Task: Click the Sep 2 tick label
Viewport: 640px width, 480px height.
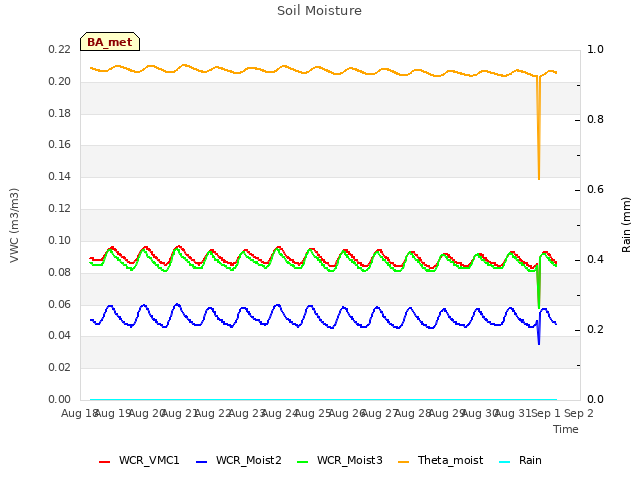Action: pos(579,413)
